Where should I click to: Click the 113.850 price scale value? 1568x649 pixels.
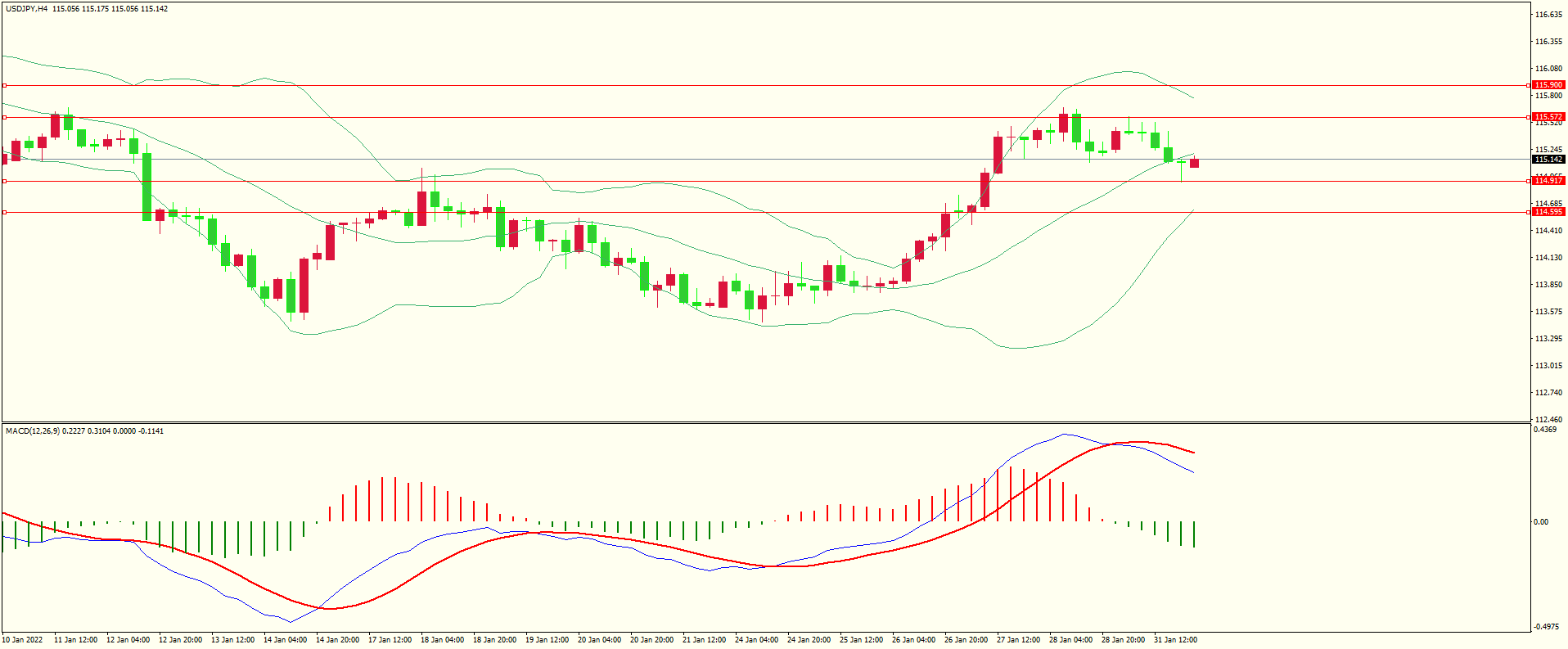pos(1549,285)
